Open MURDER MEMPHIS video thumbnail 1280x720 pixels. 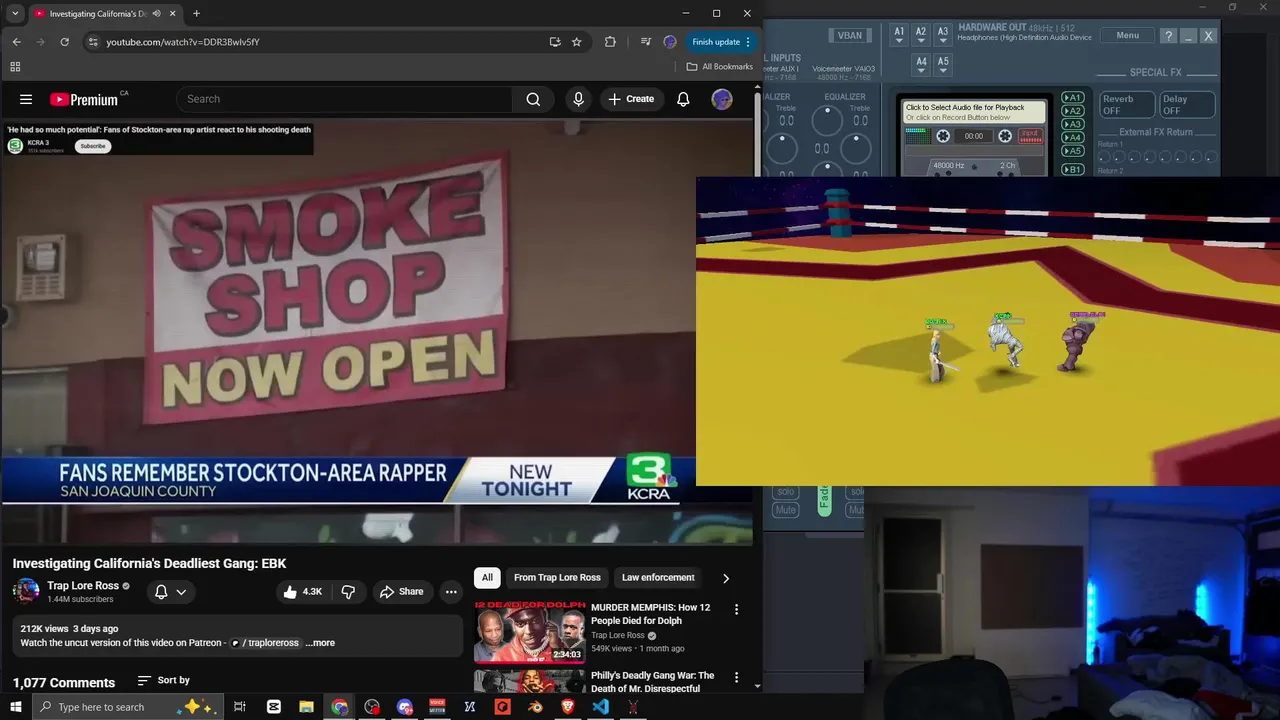[530, 632]
